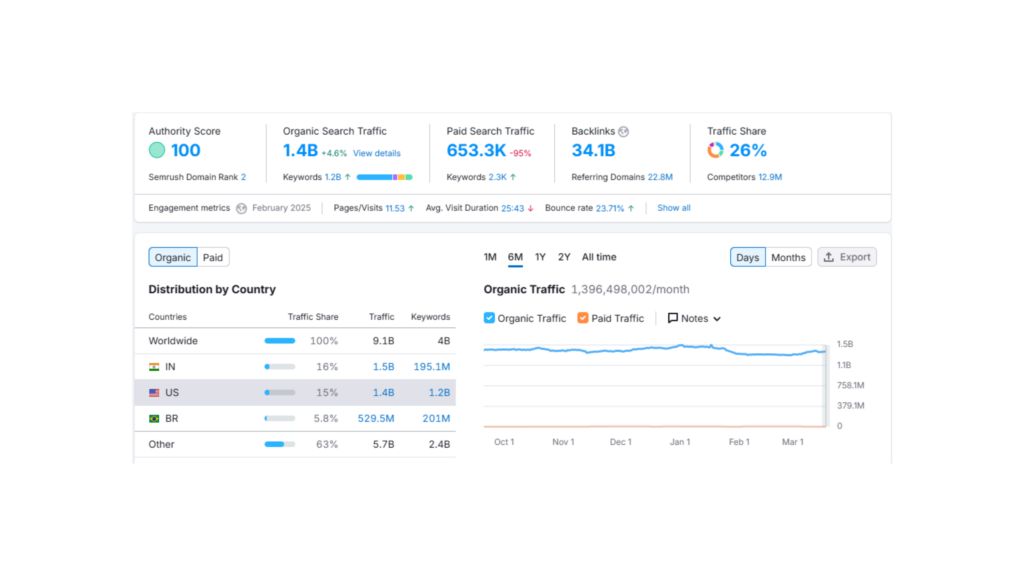Click the Traffic Share donut chart icon
The height and width of the screenshot is (576, 1024).
[715, 150]
